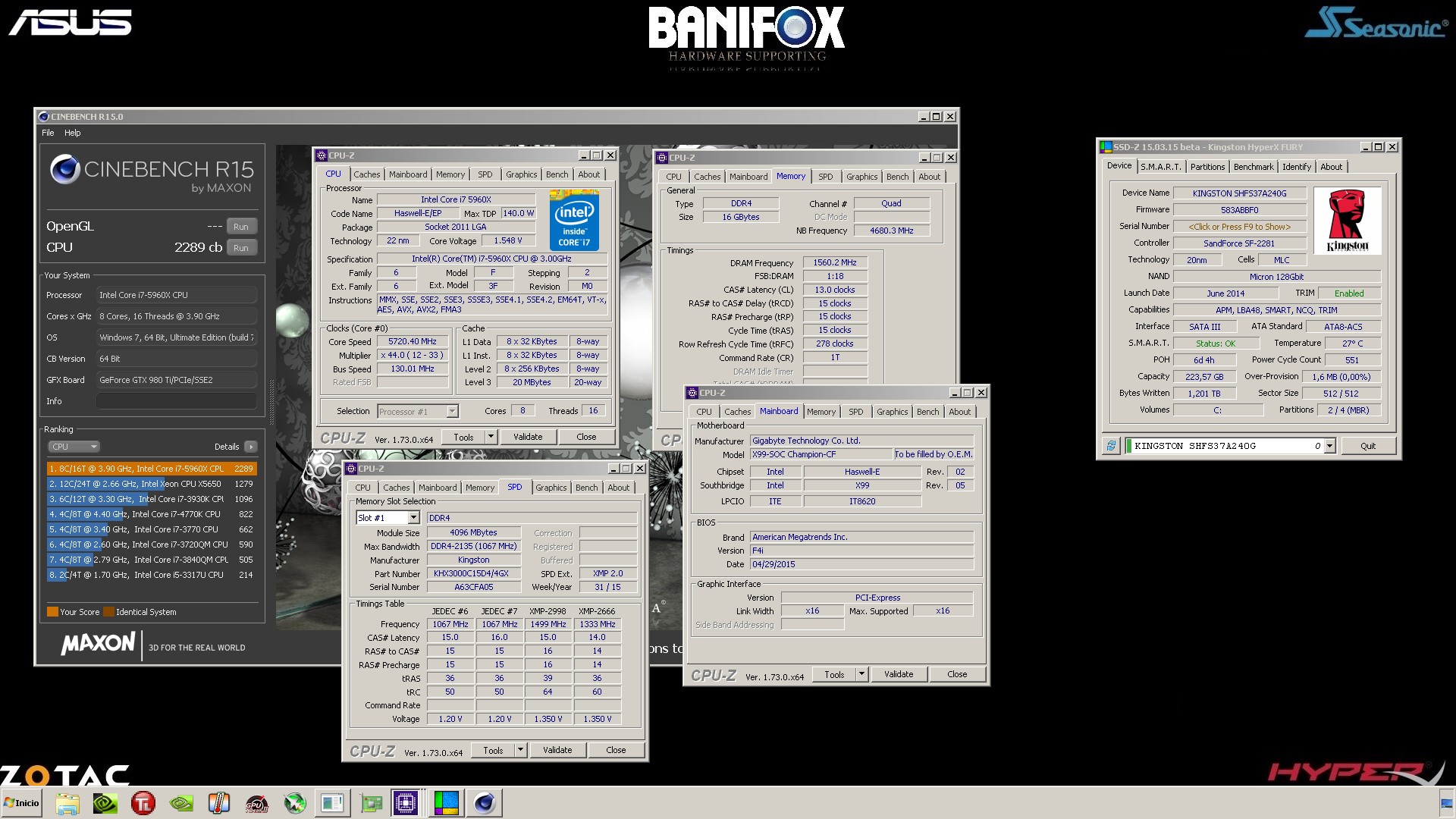This screenshot has width=1456, height=819.
Task: Select the i7-4770K ranking row
Action: pyautogui.click(x=152, y=514)
